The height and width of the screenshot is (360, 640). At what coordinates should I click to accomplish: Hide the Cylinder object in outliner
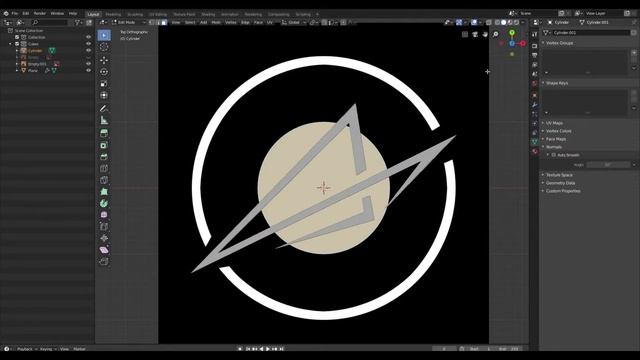(88, 51)
